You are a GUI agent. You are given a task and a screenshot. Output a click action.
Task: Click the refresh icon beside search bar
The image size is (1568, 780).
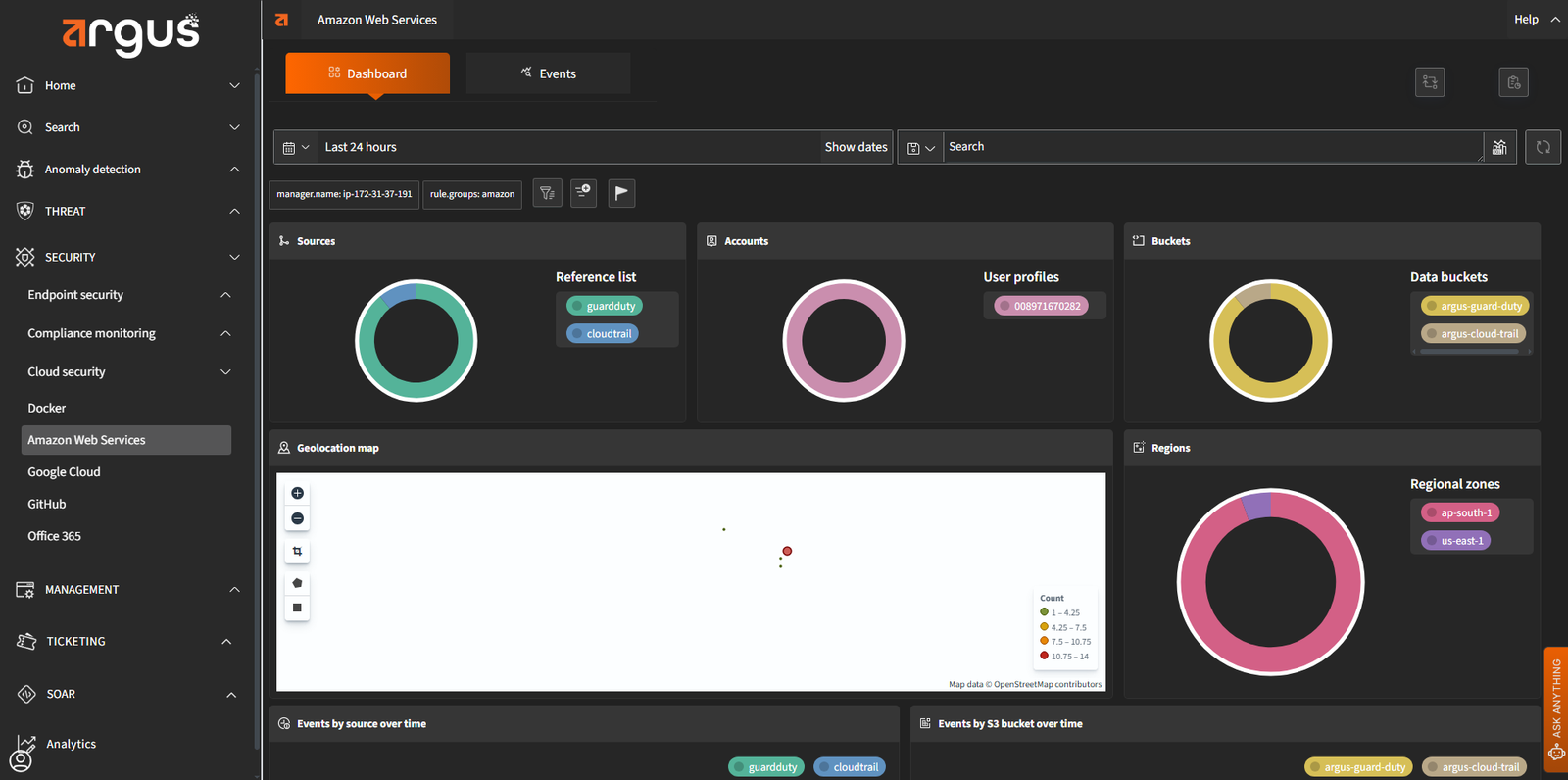point(1543,147)
